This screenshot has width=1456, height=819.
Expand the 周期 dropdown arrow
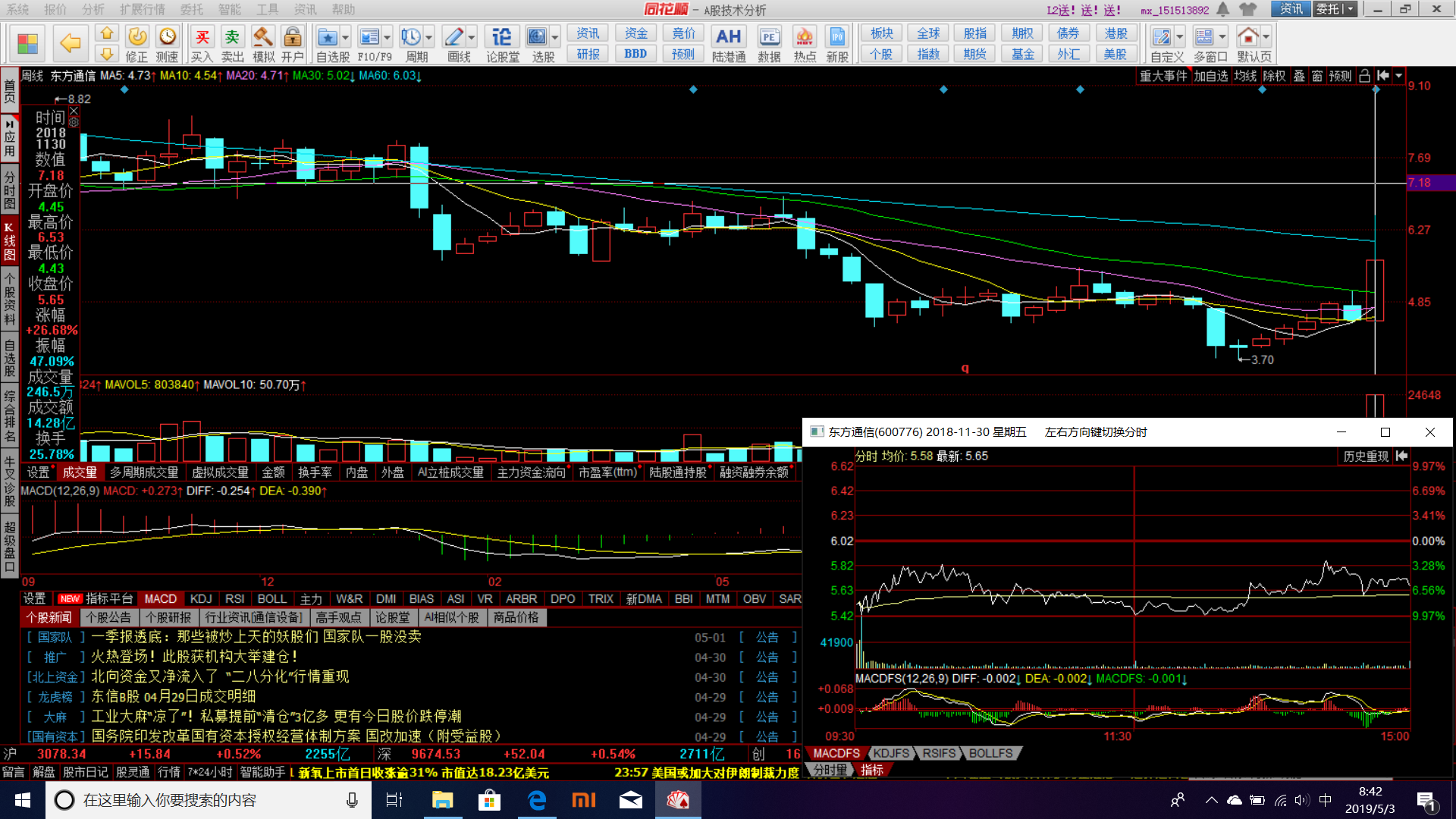pos(429,37)
